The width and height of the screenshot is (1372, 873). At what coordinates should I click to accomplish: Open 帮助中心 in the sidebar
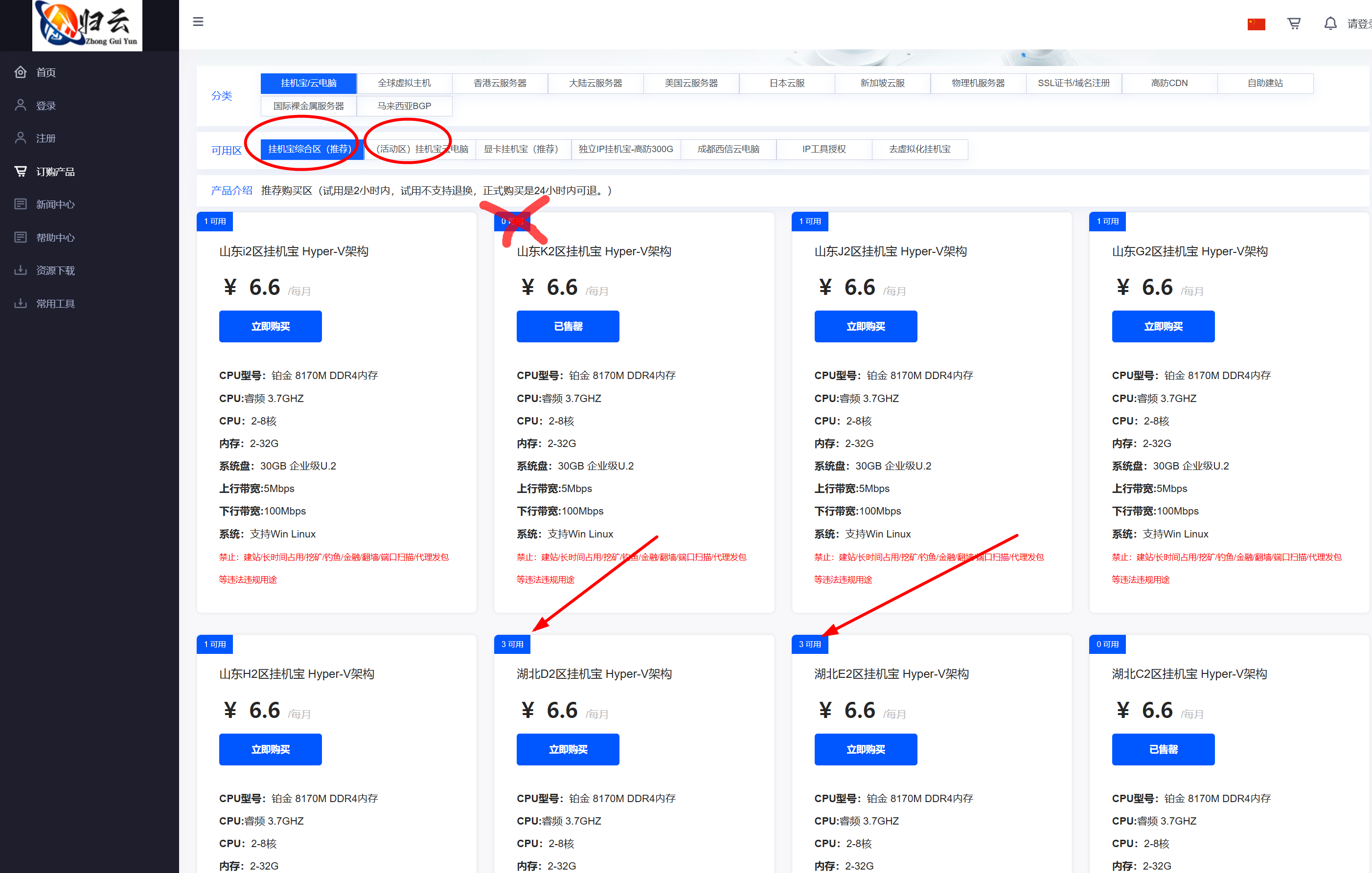55,238
